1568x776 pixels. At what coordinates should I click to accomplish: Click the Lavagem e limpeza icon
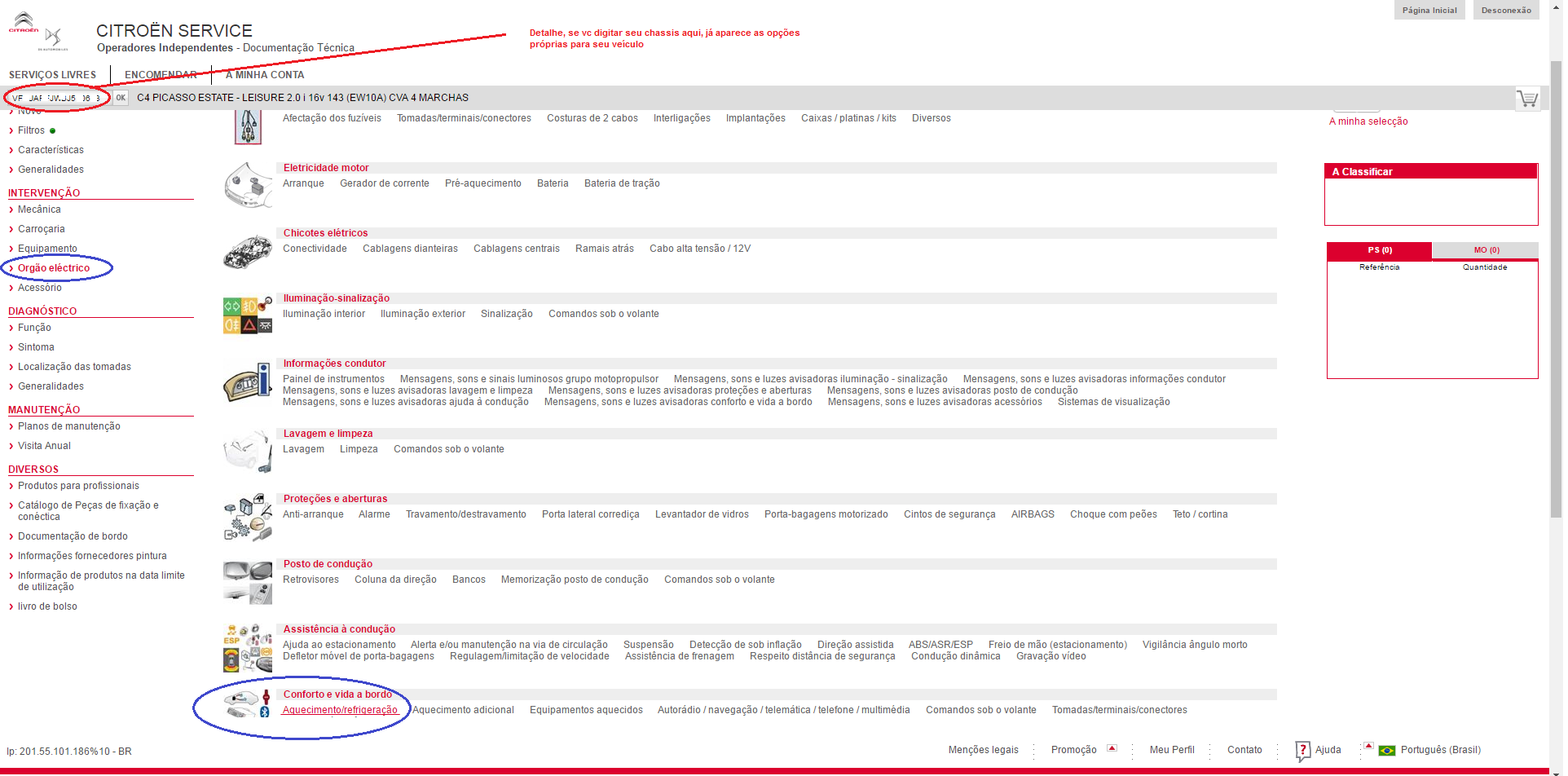click(248, 451)
